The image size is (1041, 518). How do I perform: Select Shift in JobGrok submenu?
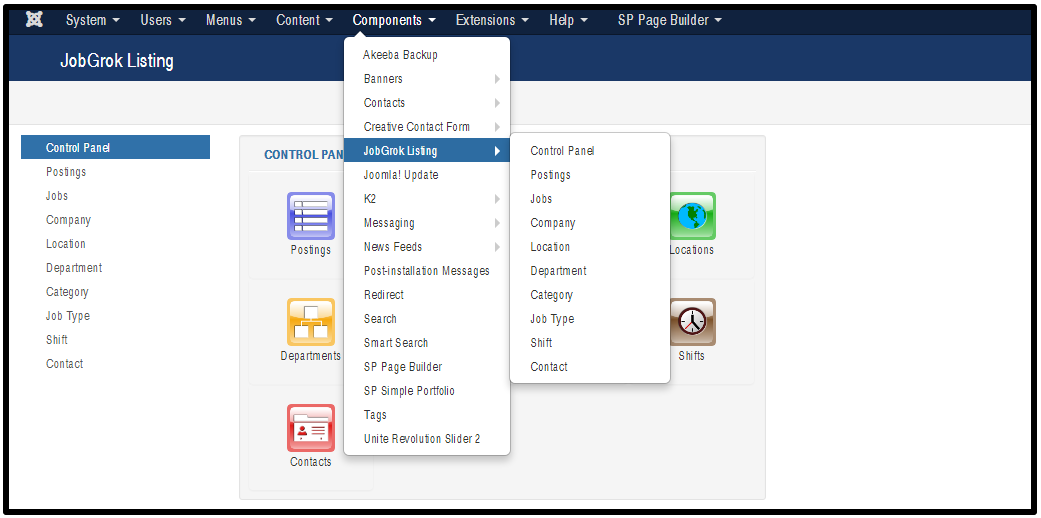click(590, 343)
